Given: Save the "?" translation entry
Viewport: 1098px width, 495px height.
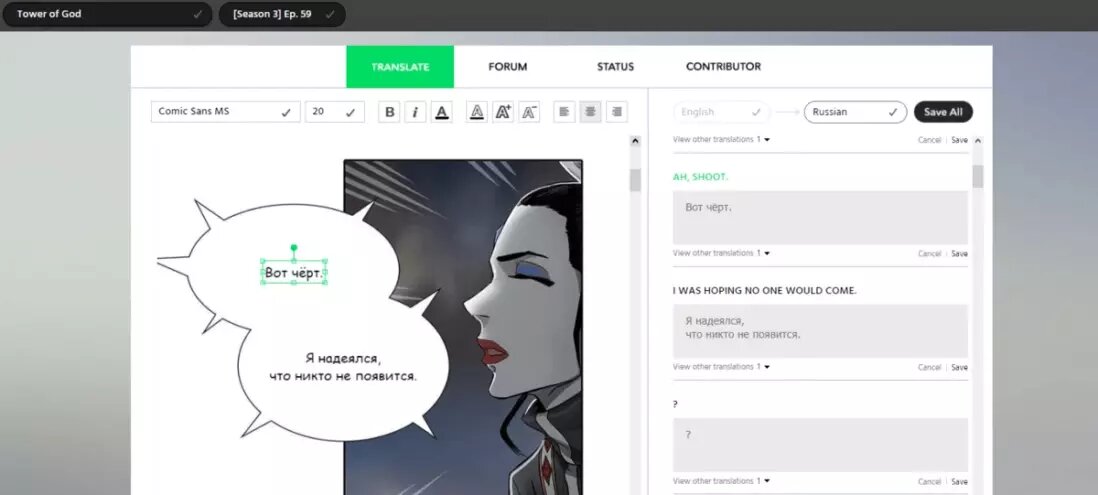Looking at the screenshot, I should (959, 482).
